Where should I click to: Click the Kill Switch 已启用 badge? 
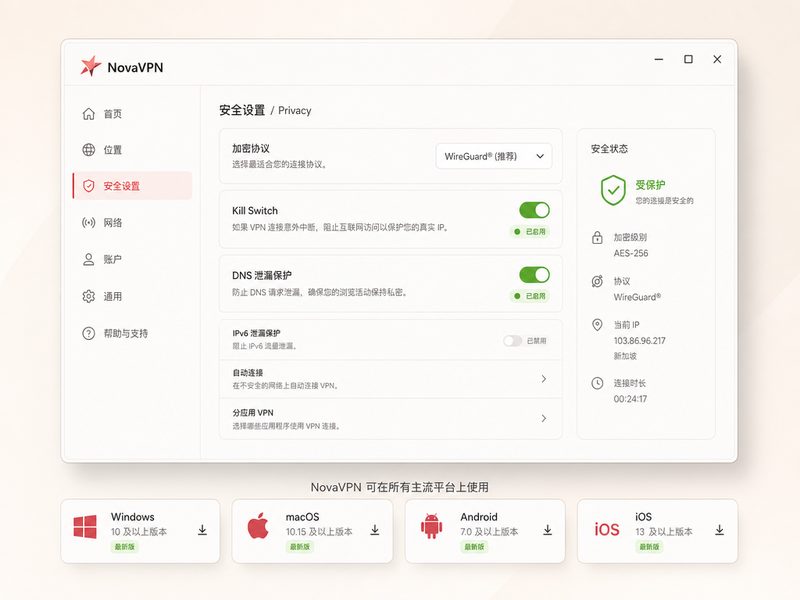530,232
